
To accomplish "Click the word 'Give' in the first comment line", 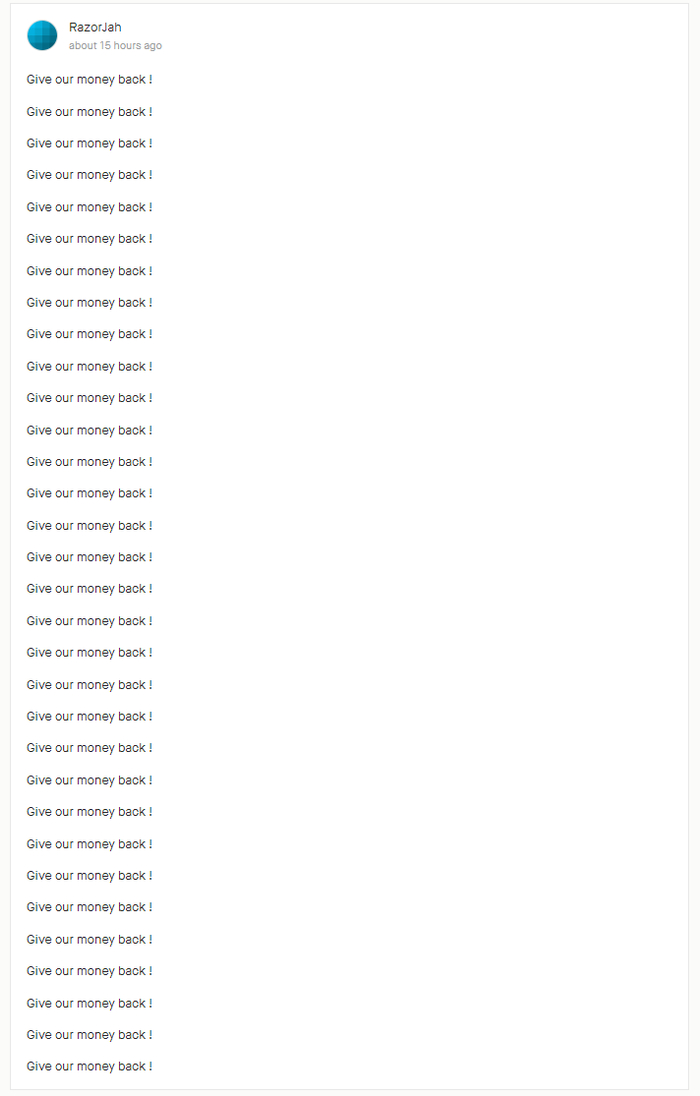I will click(x=39, y=80).
